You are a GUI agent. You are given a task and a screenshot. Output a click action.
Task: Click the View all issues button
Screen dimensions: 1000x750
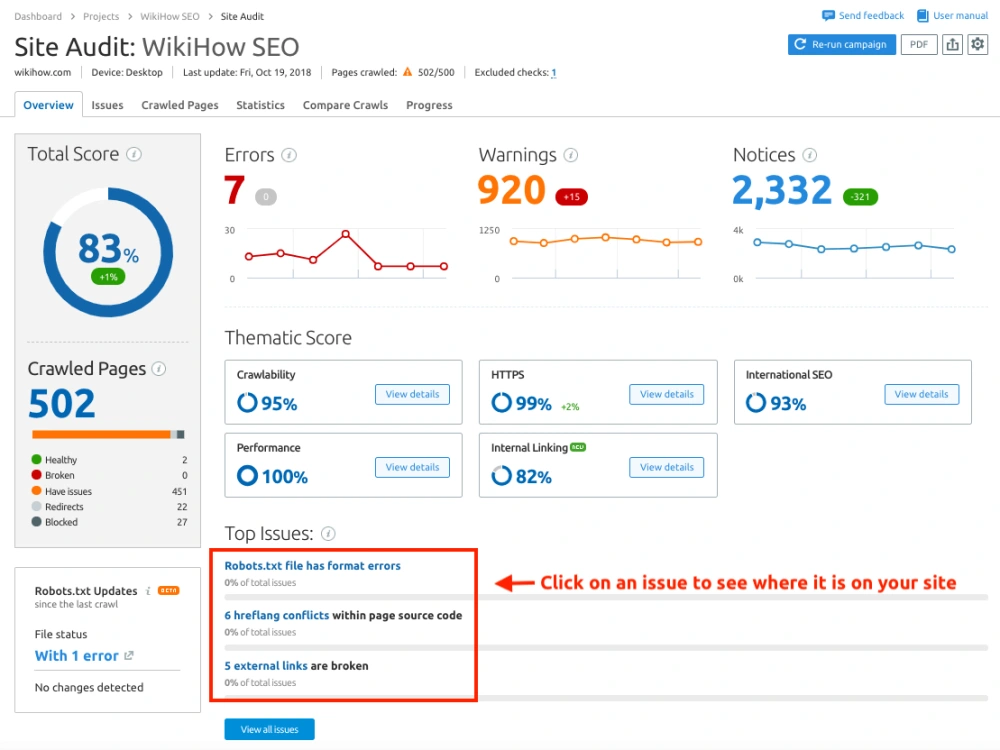point(269,729)
